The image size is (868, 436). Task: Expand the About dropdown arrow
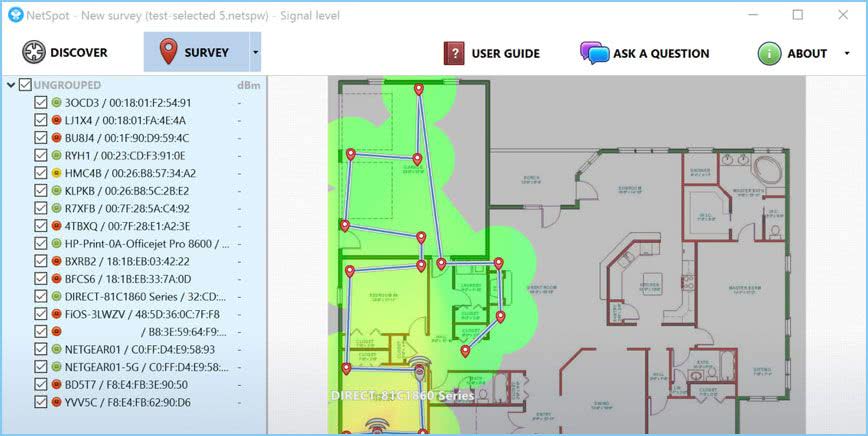[847, 53]
